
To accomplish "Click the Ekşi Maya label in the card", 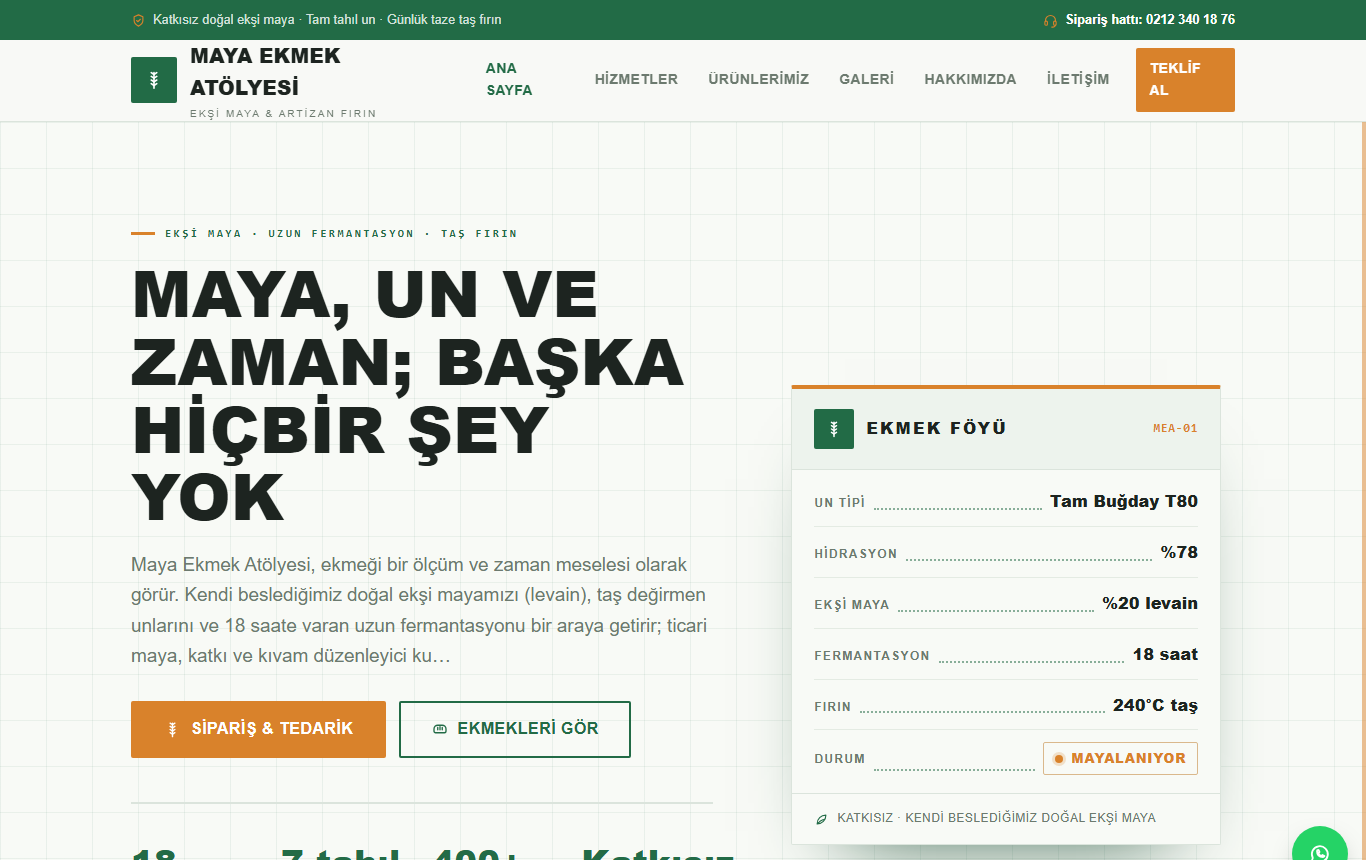I will [852, 605].
